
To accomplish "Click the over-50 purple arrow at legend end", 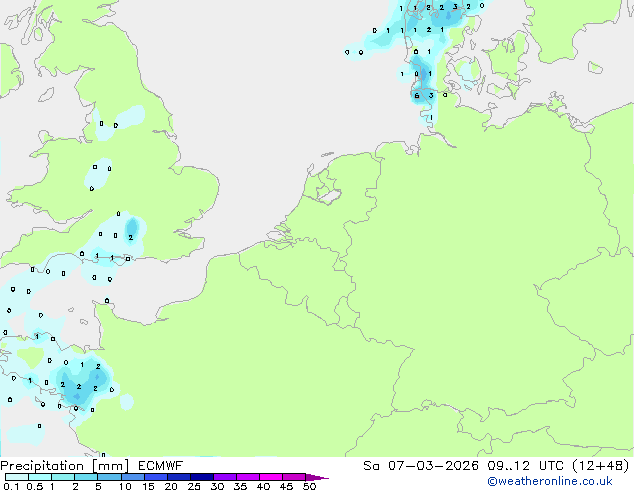I will pos(317,477).
